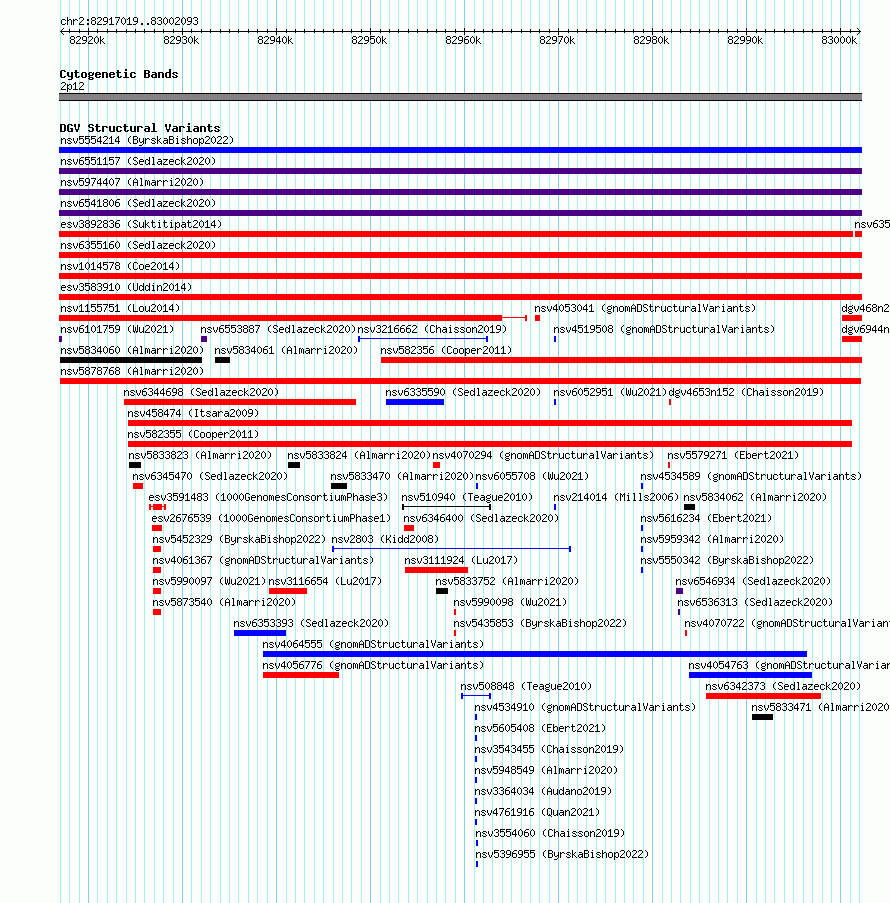Viewport: 890px width, 903px height.
Task: Click nsv6342373 (Sedlazeck2020) label
Action: [x=783, y=686]
